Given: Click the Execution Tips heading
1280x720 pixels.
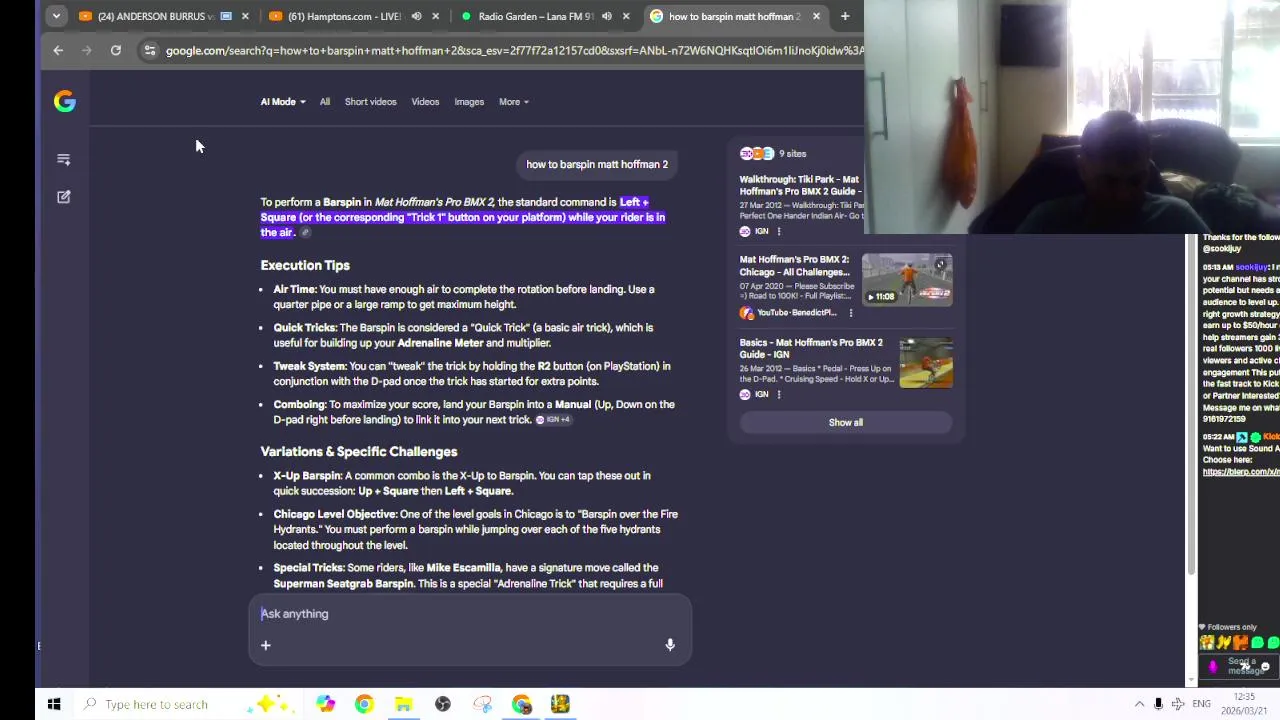Looking at the screenshot, I should 305,265.
